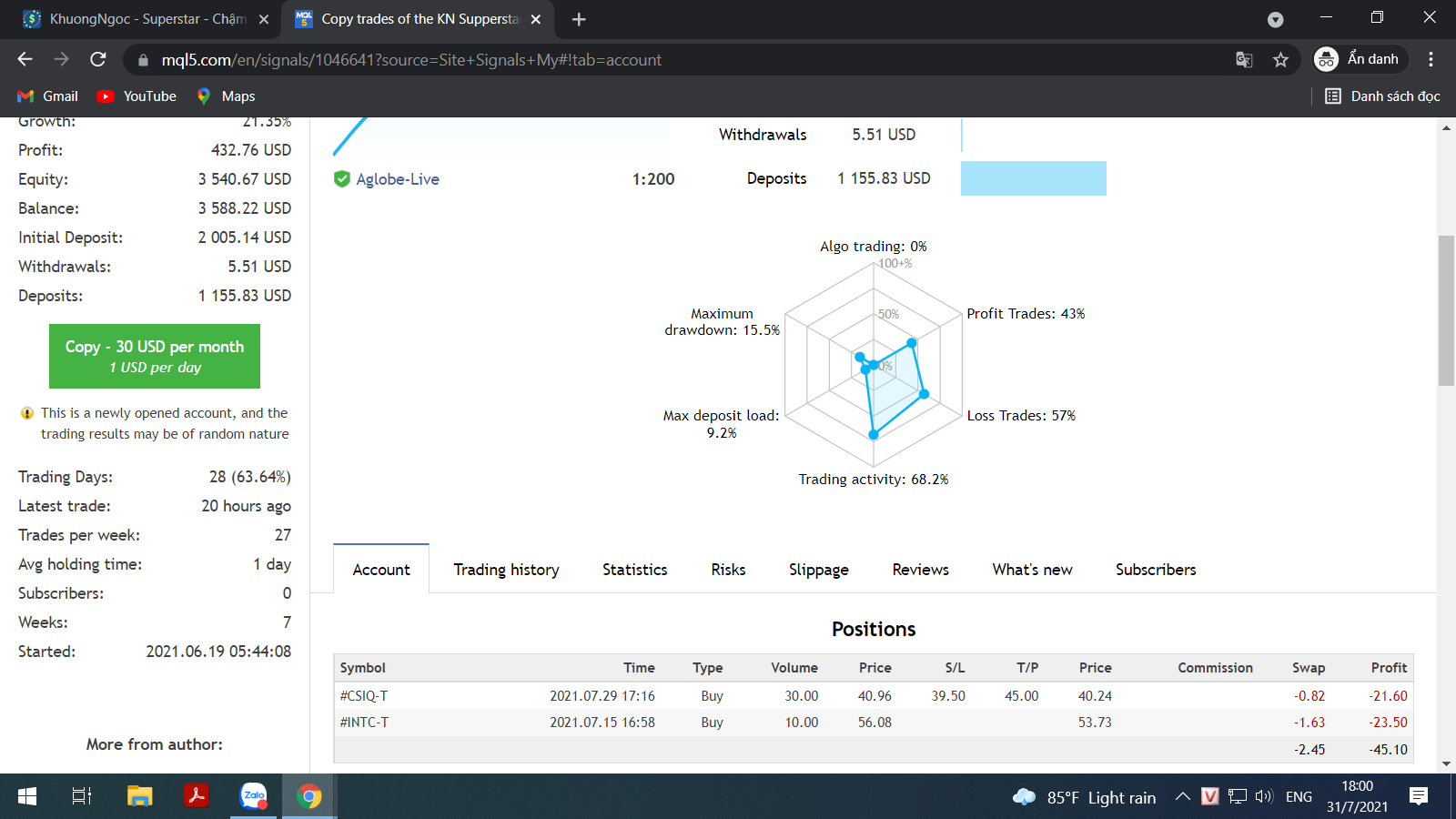Open the network tray icon
Screen dimensions: 1456x819
pos(1237,797)
